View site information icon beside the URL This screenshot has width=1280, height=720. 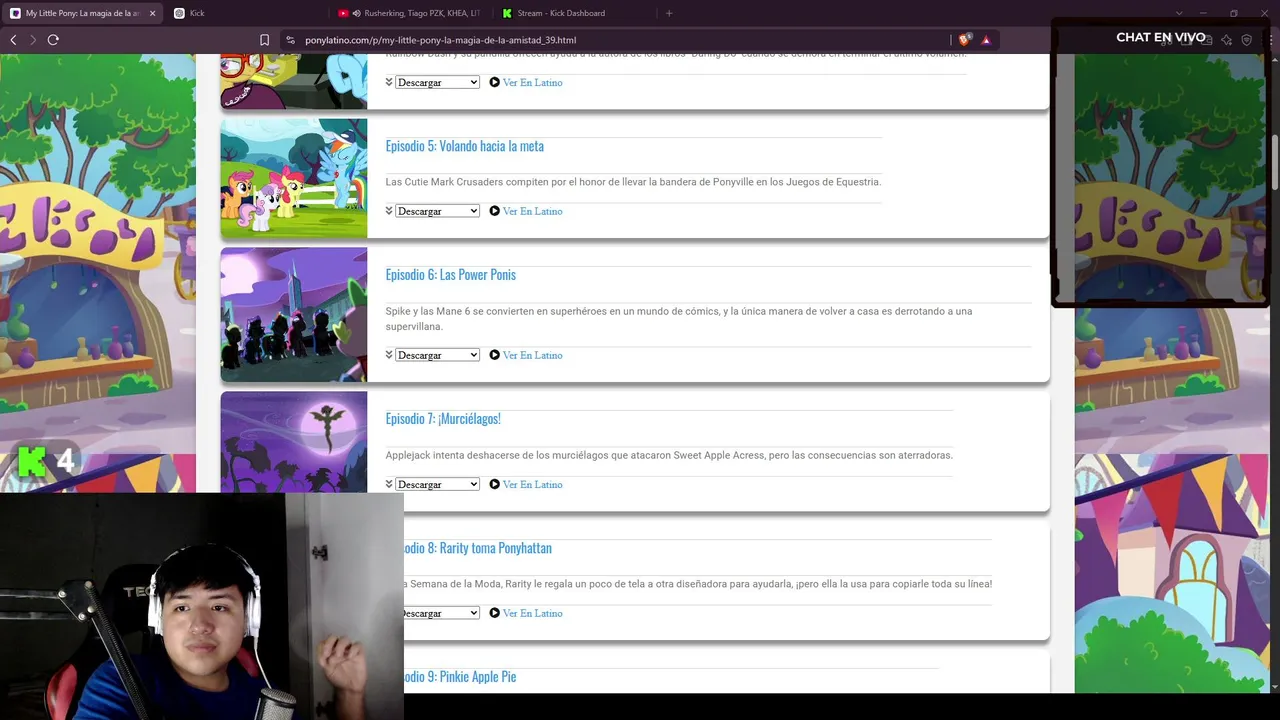point(290,40)
